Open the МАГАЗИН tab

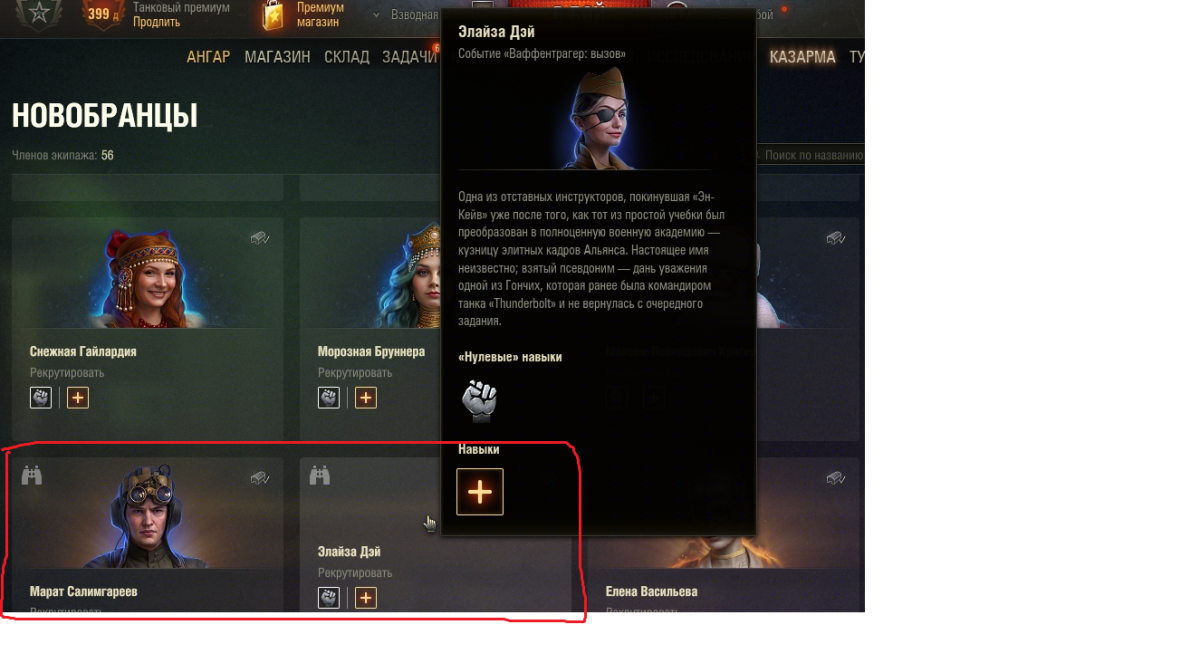pyautogui.click(x=277, y=57)
